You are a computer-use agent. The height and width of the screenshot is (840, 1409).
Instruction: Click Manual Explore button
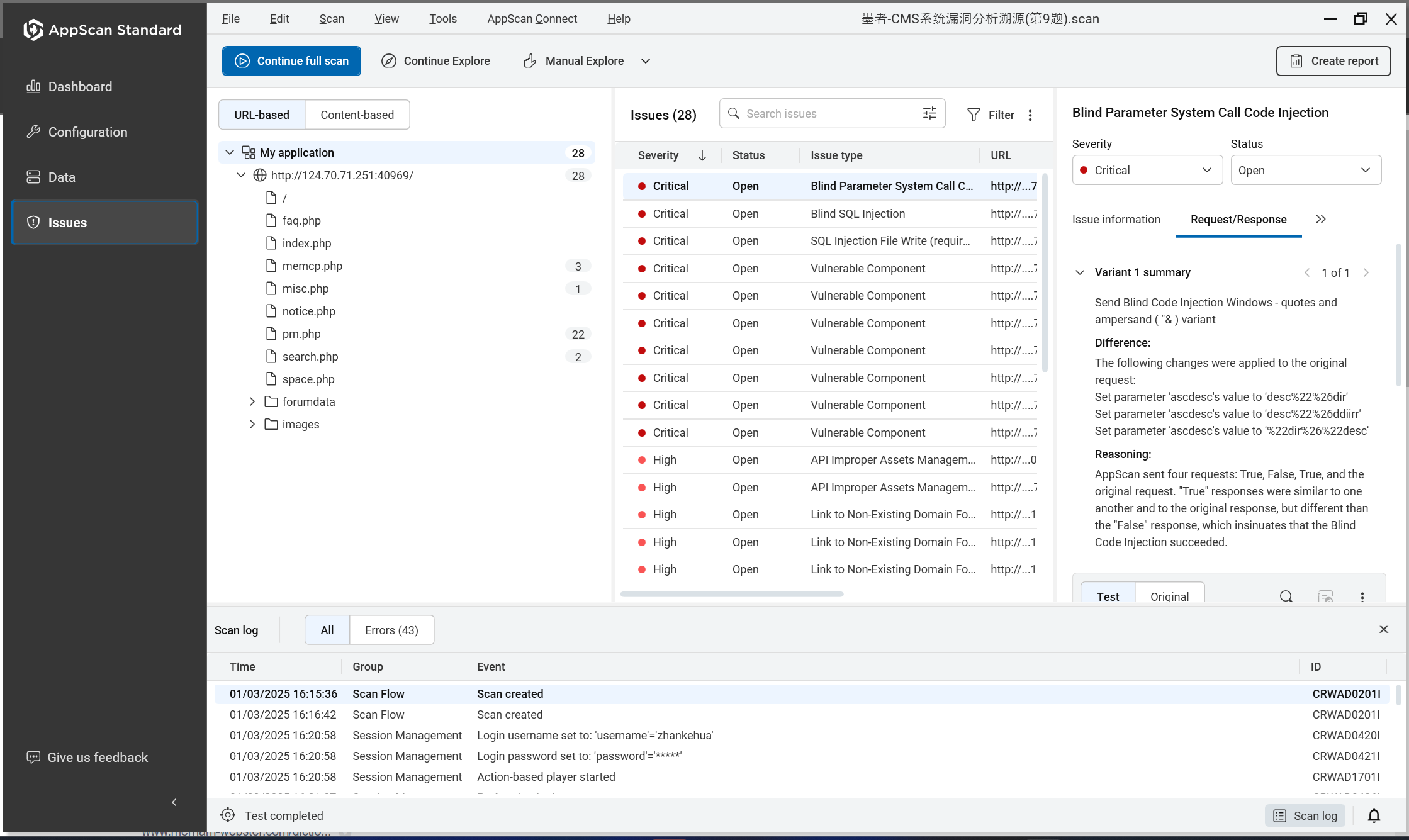click(x=573, y=61)
